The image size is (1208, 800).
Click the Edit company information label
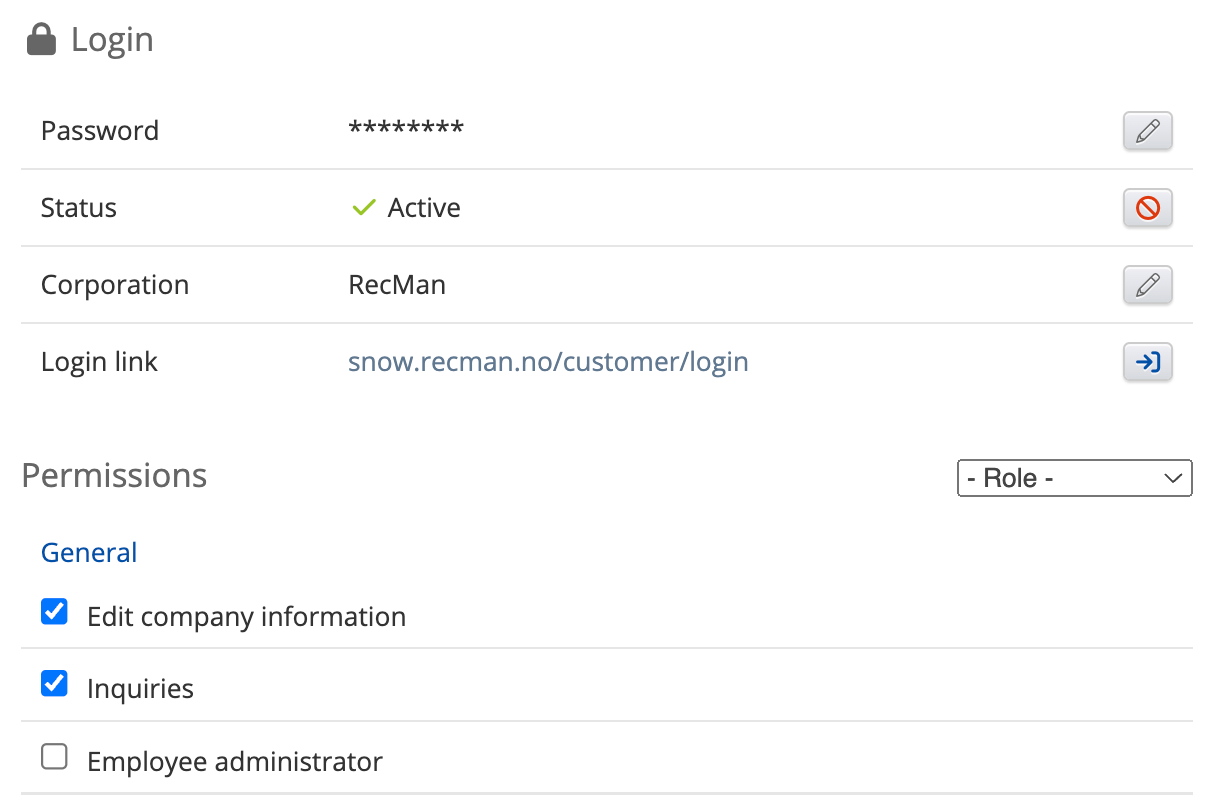[246, 617]
